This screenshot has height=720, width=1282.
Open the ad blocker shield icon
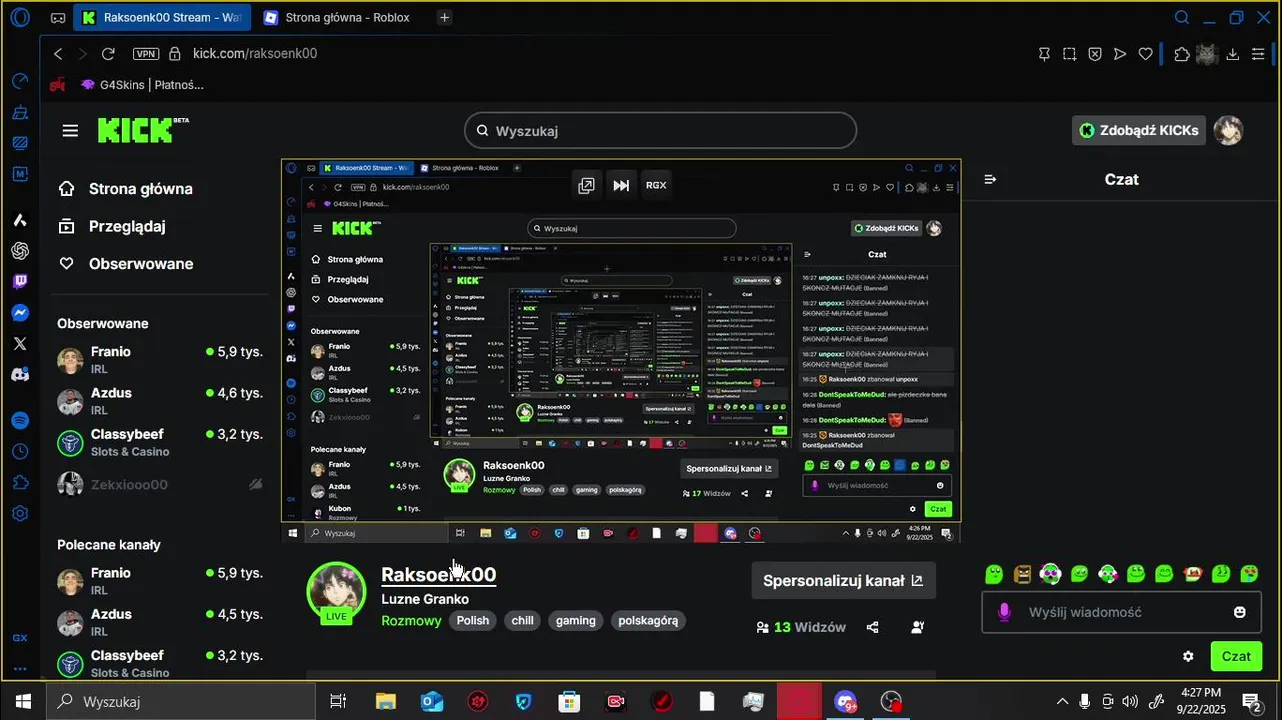[x=1095, y=54]
